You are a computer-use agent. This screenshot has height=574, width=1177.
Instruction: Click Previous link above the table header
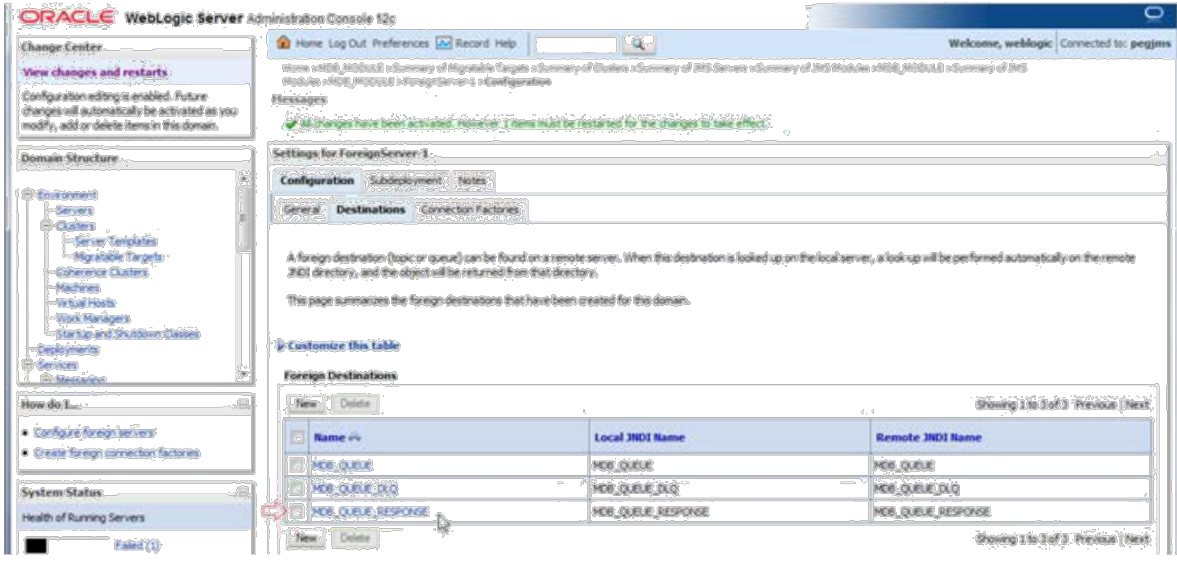1096,404
